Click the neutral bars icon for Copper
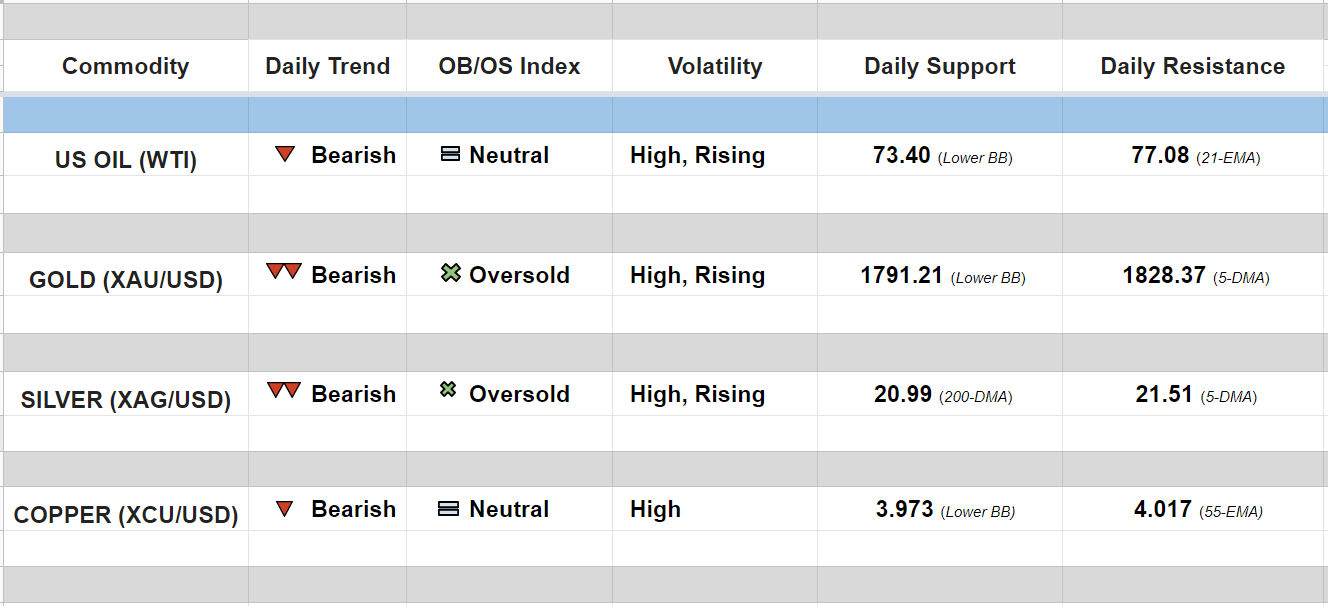 449,509
